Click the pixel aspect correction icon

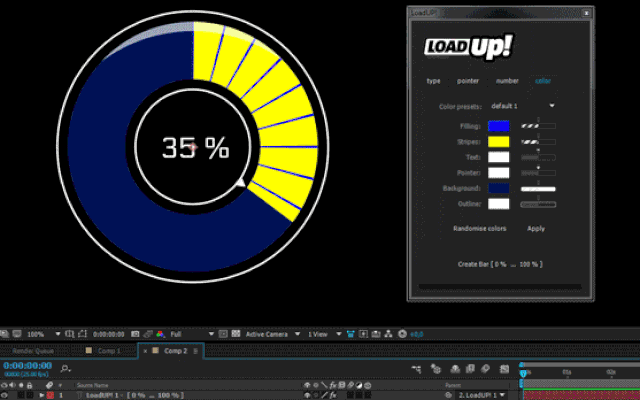click(x=363, y=334)
